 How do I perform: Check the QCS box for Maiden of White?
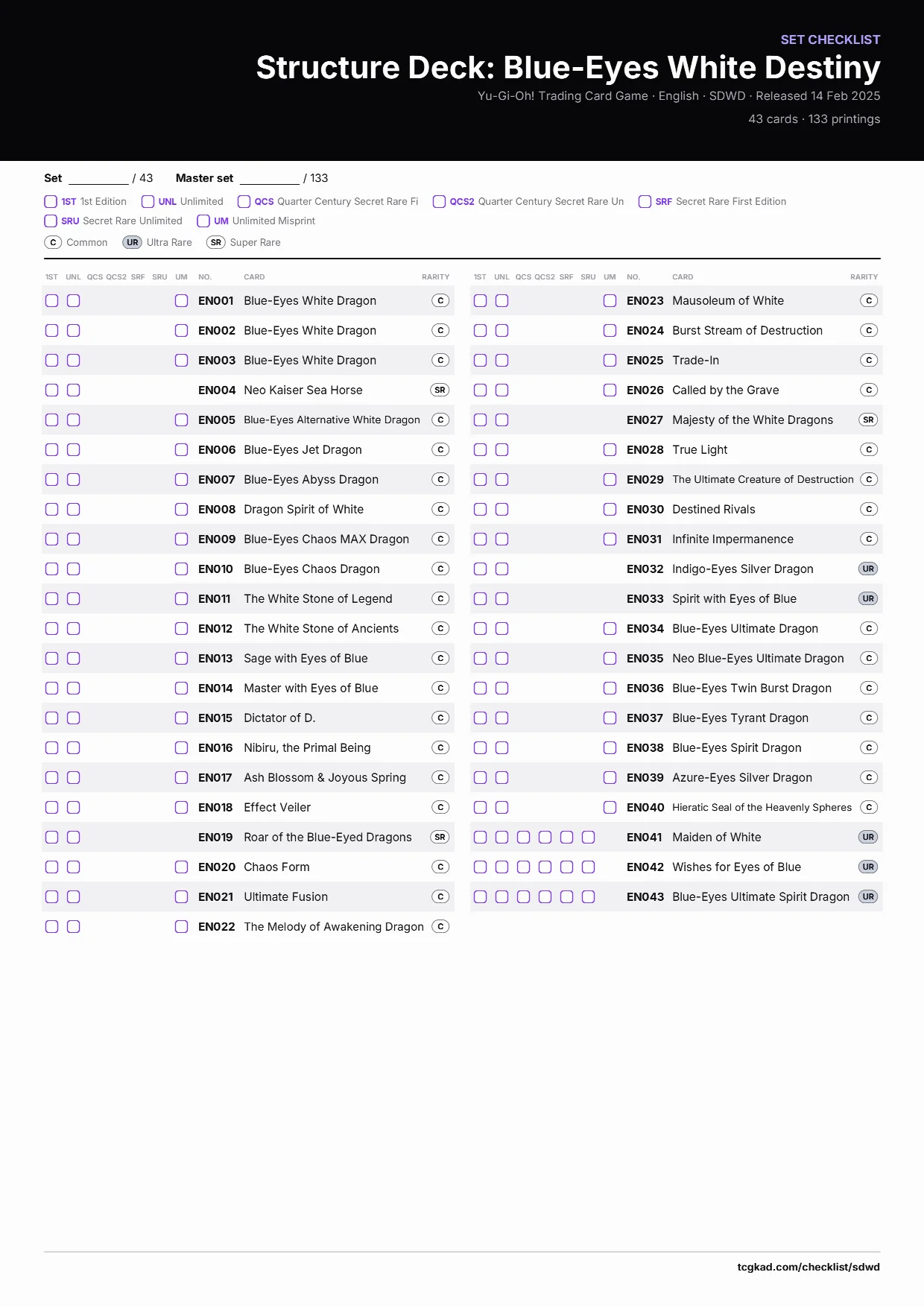(x=523, y=837)
